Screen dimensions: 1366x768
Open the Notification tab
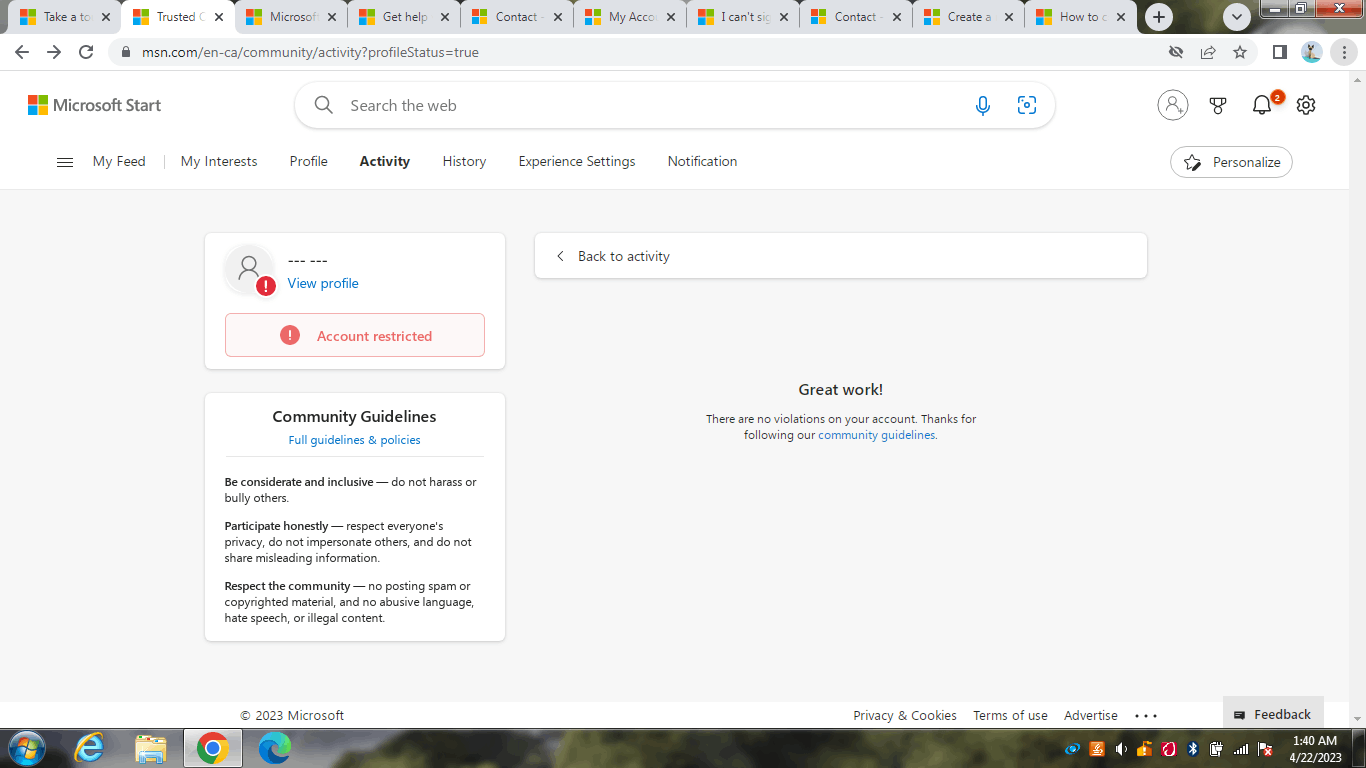[x=703, y=161]
